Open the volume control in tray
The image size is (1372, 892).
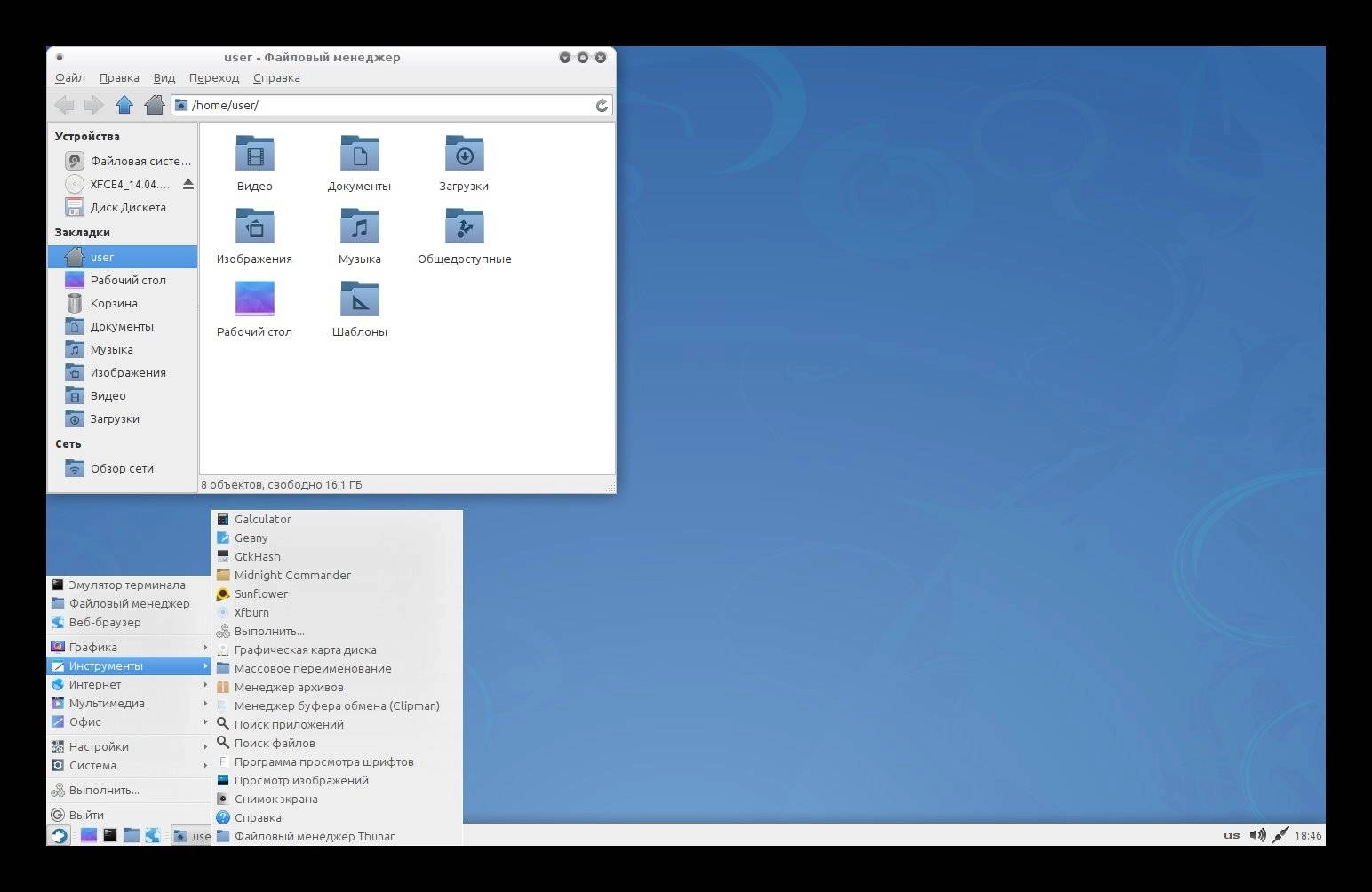(1257, 835)
